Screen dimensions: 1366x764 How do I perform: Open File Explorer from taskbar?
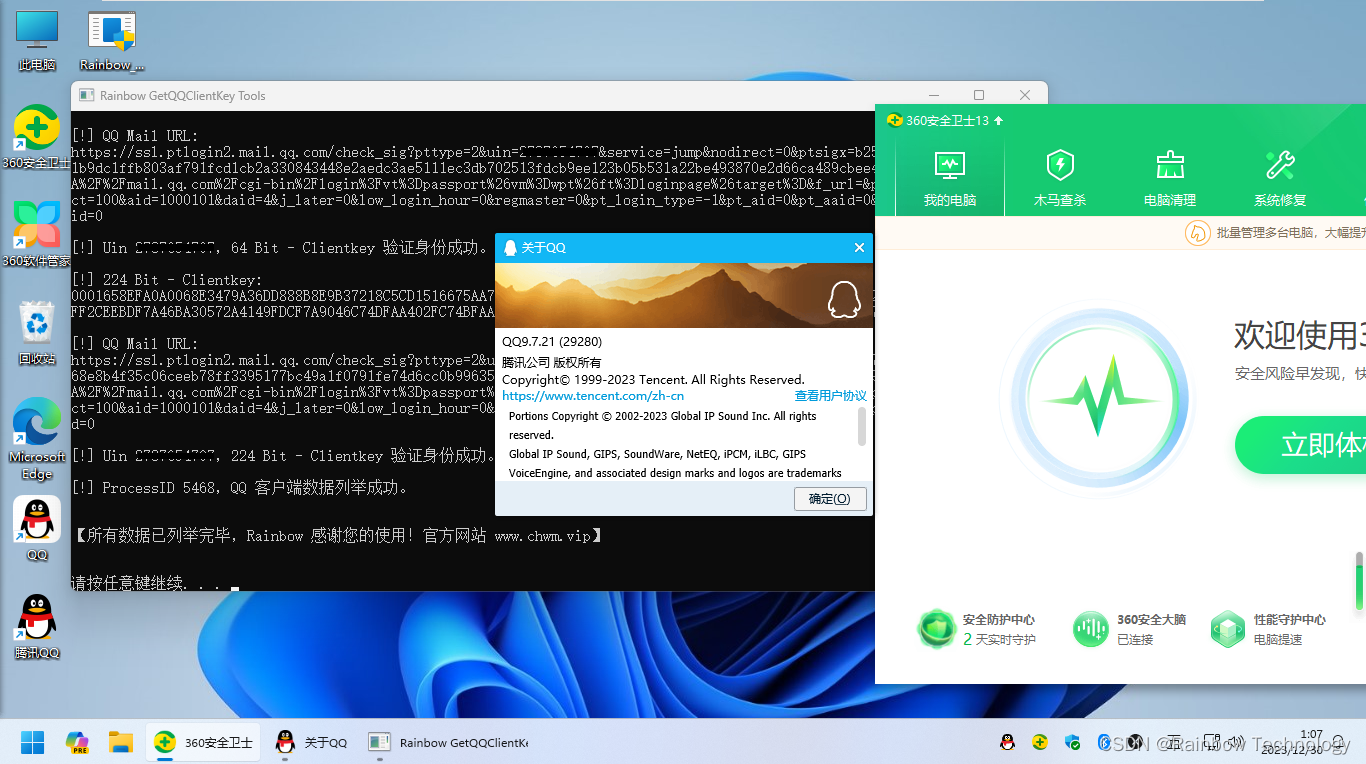click(x=121, y=742)
